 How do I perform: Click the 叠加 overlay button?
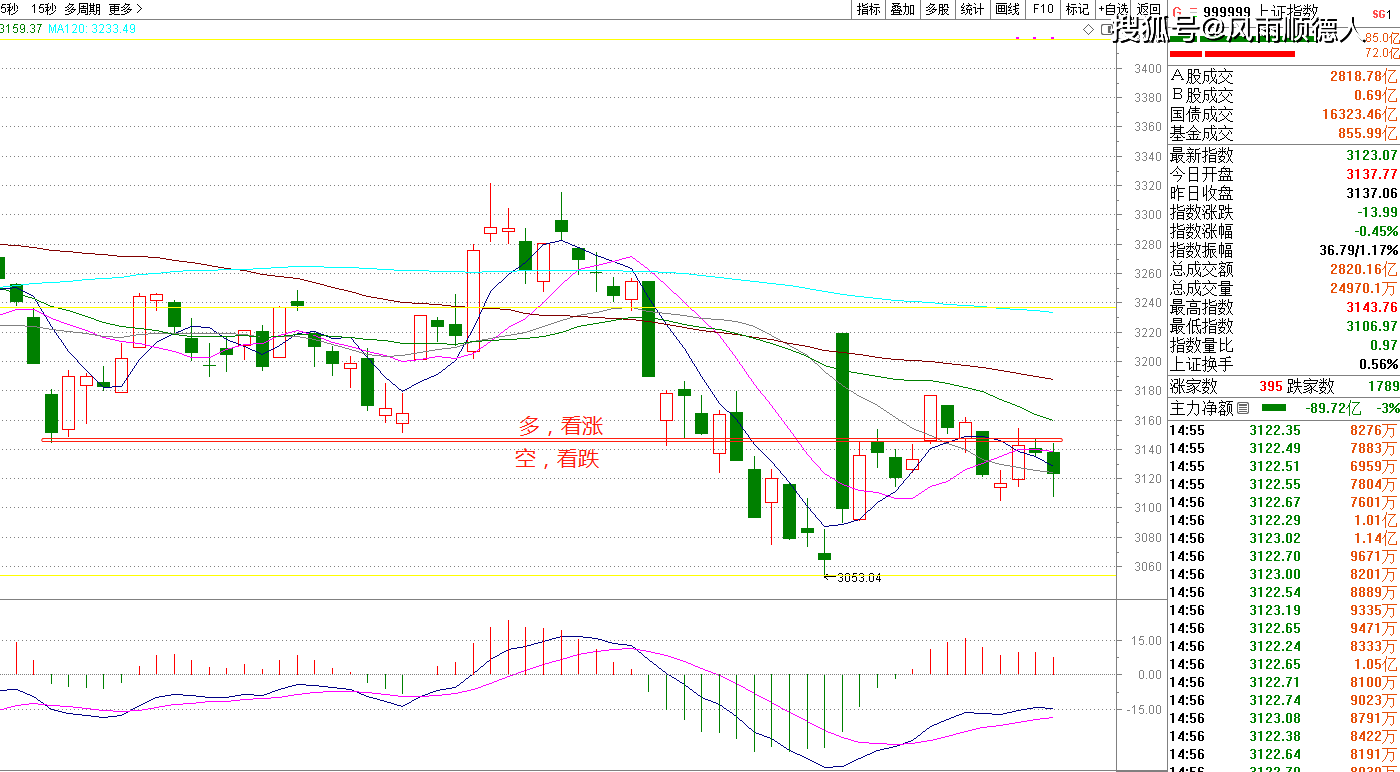click(x=902, y=9)
